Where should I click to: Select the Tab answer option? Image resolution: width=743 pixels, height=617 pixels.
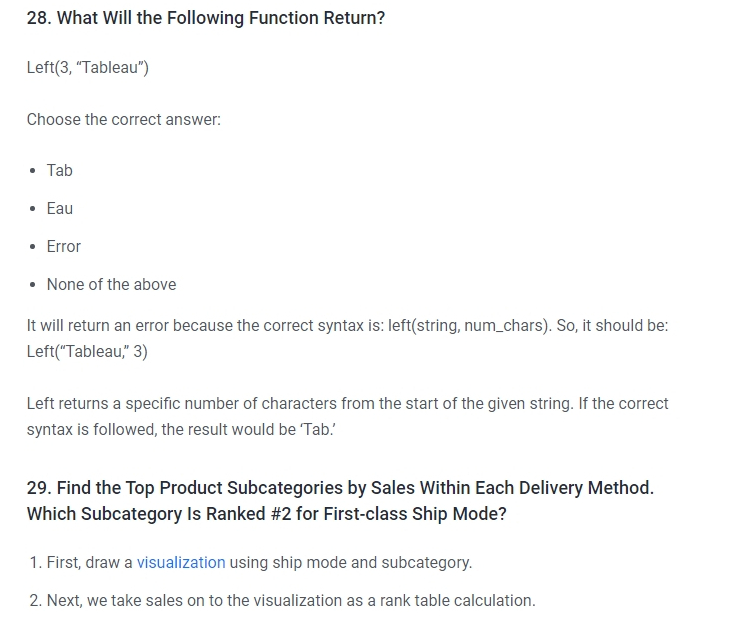point(60,170)
